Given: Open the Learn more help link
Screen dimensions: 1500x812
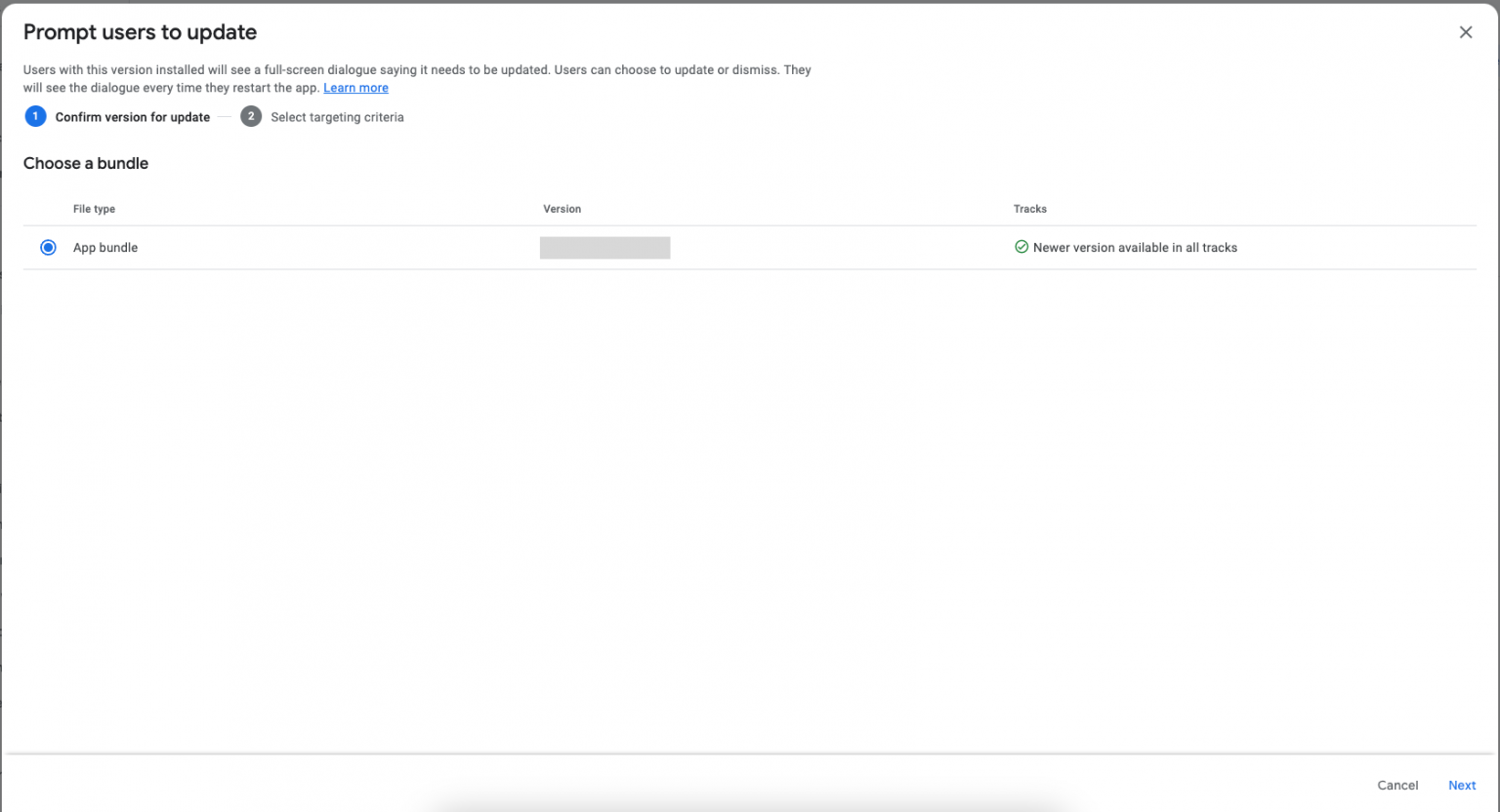Looking at the screenshot, I should pyautogui.click(x=355, y=87).
